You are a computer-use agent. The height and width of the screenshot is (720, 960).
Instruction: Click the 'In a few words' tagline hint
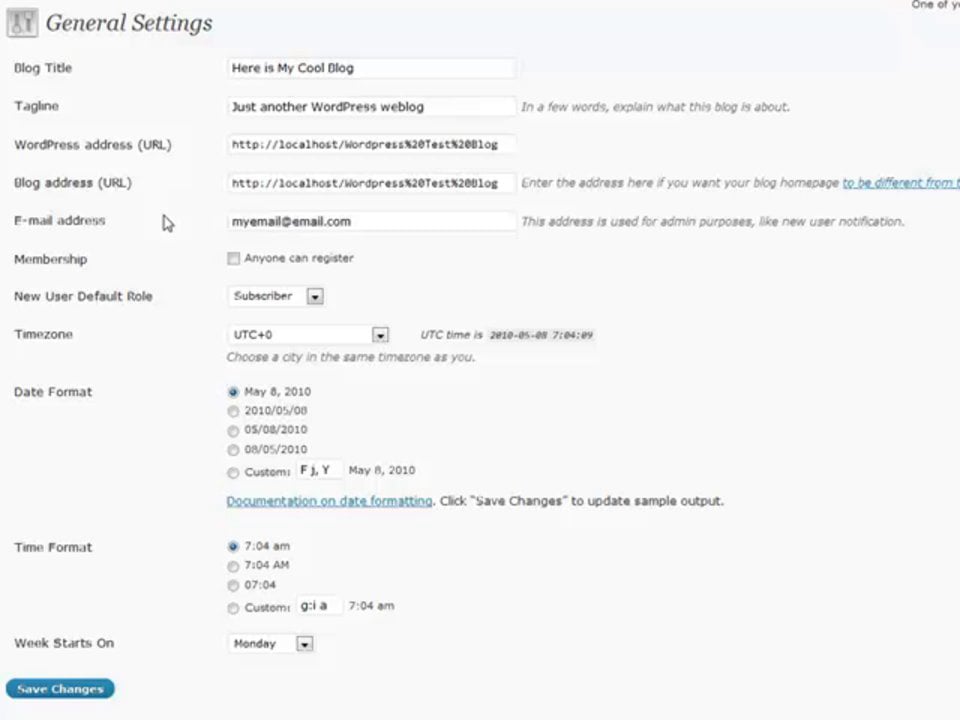coord(655,107)
